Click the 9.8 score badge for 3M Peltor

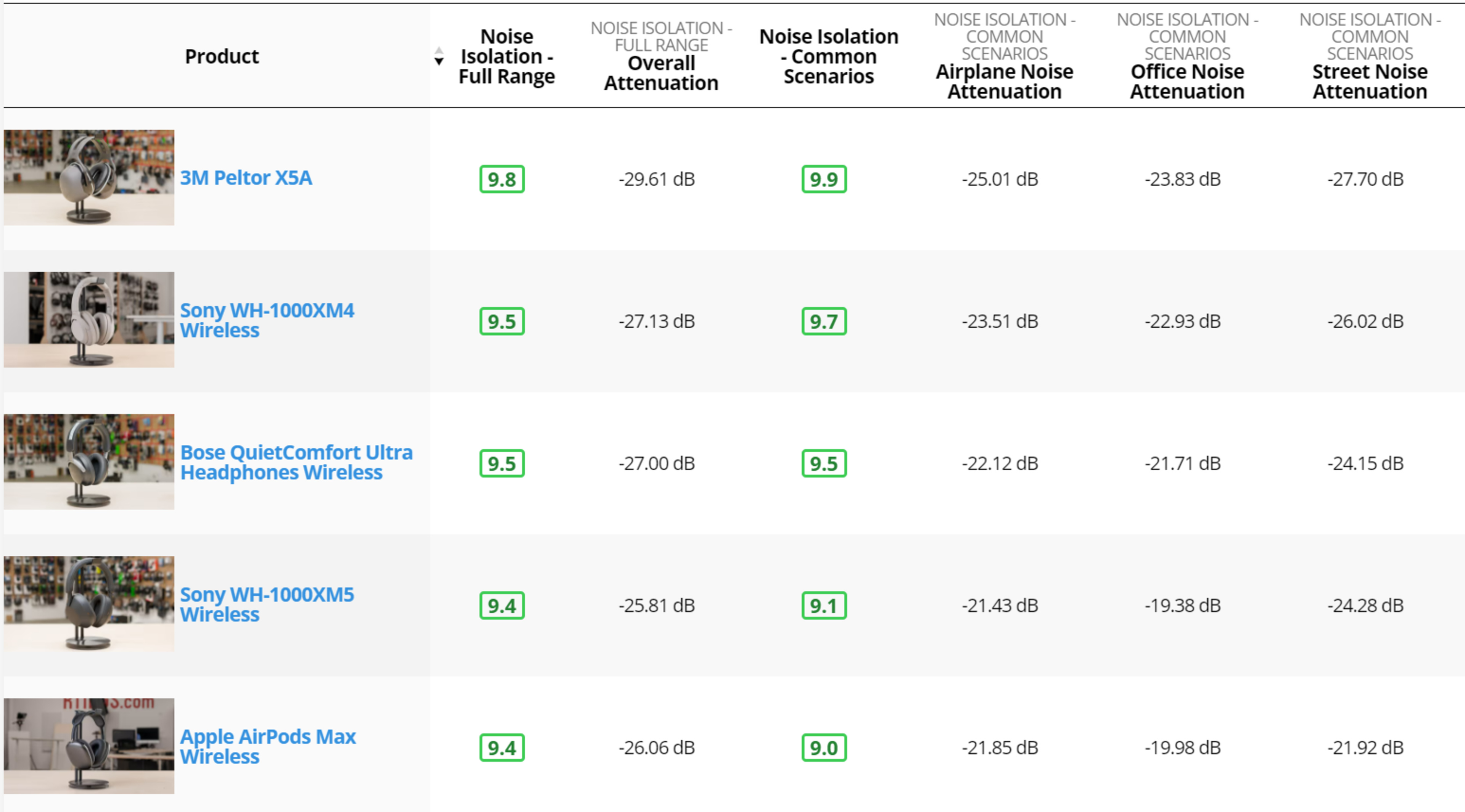pos(502,179)
